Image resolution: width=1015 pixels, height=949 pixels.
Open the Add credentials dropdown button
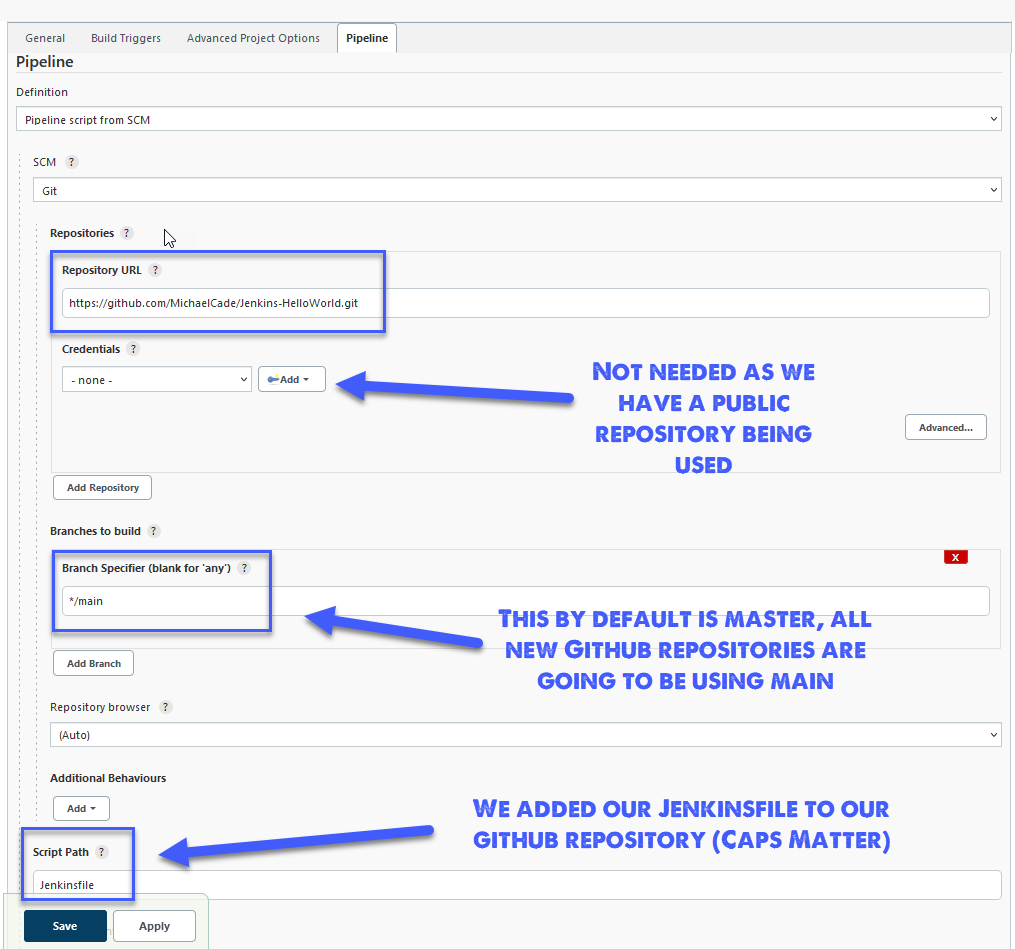(x=291, y=380)
